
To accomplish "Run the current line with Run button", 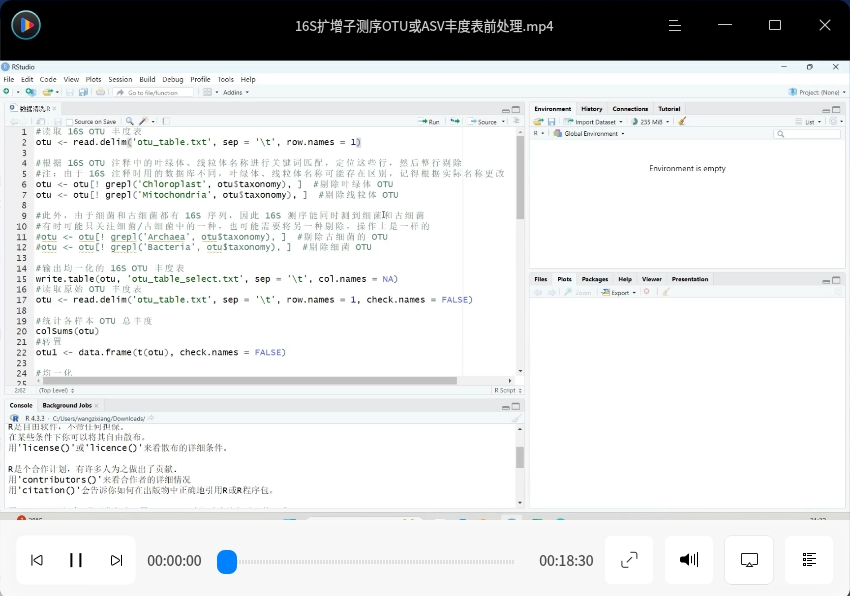I will pos(429,121).
